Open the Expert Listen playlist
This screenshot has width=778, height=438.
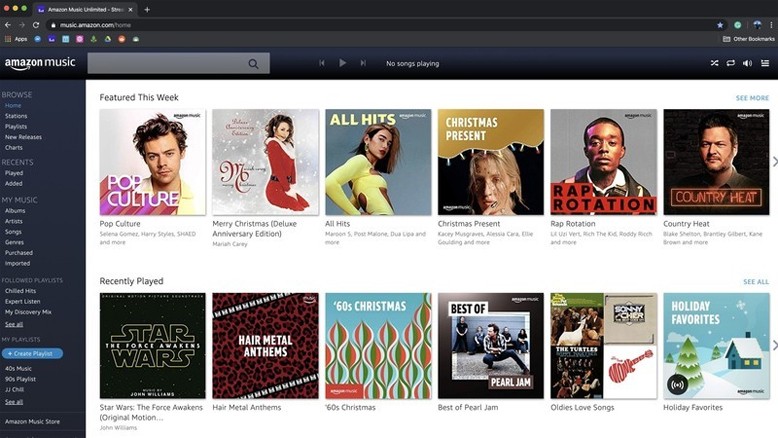click(x=22, y=301)
